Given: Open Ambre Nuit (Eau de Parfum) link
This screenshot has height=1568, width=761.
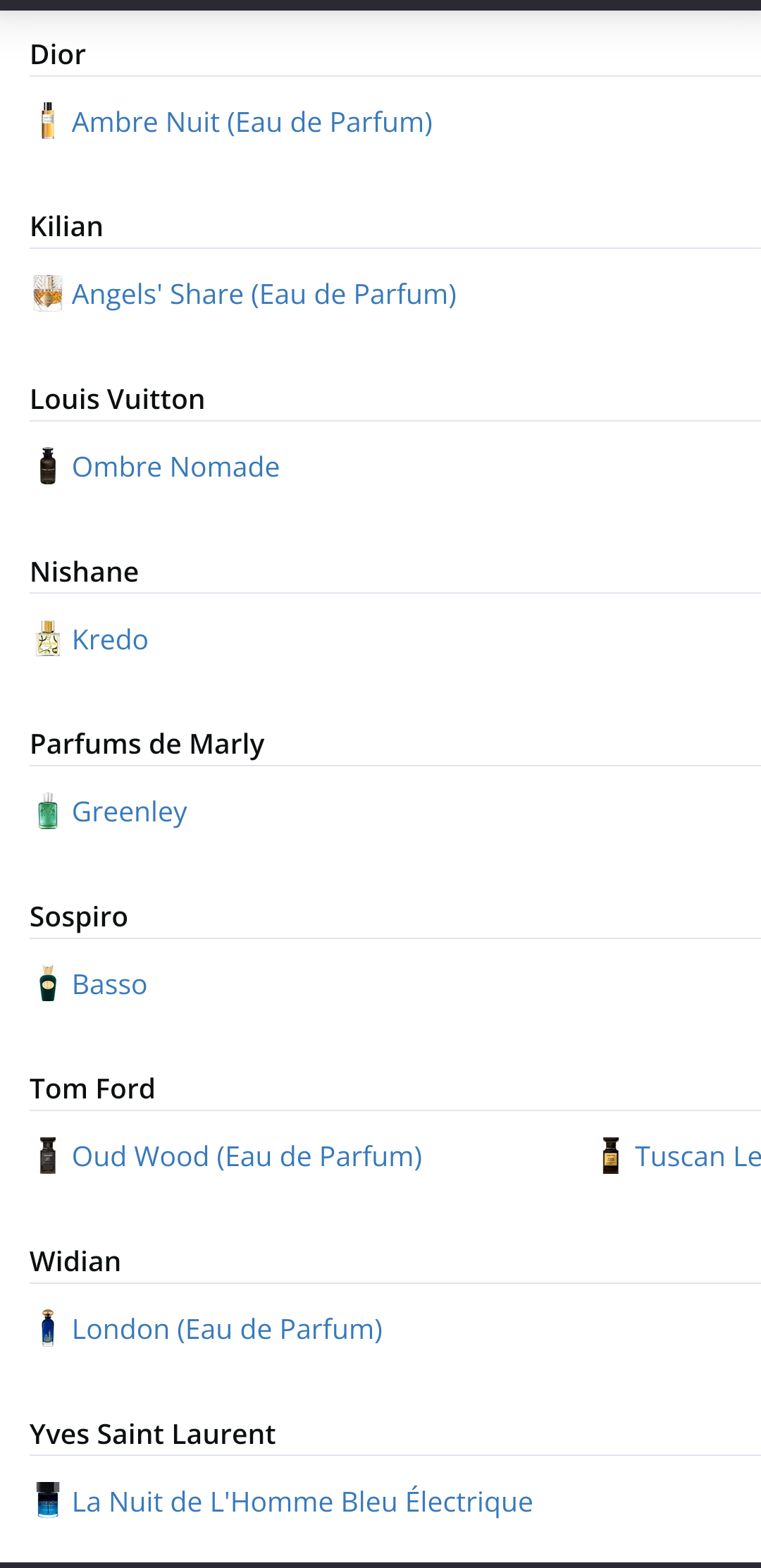Looking at the screenshot, I should click(x=252, y=123).
